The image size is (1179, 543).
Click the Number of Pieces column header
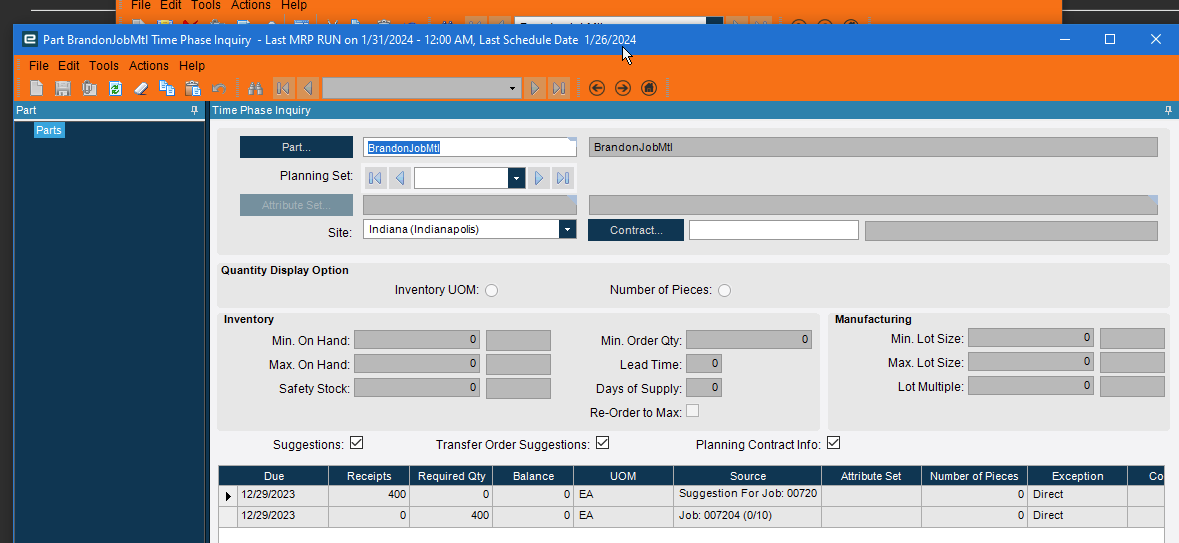pyautogui.click(x=974, y=476)
